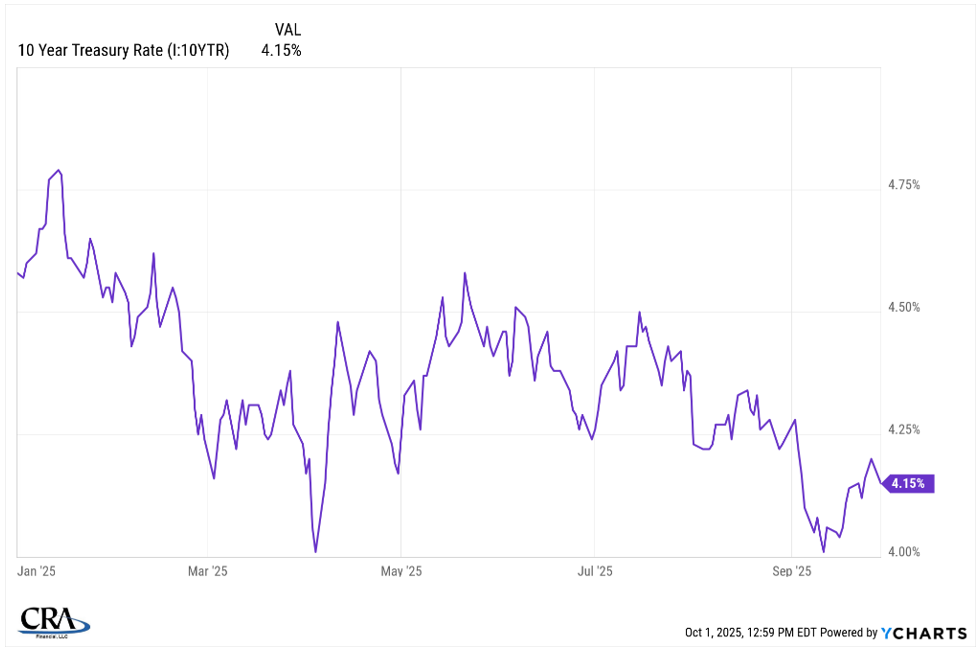The width and height of the screenshot is (976, 649).
Task: Click the September low point of the line
Action: 823,551
